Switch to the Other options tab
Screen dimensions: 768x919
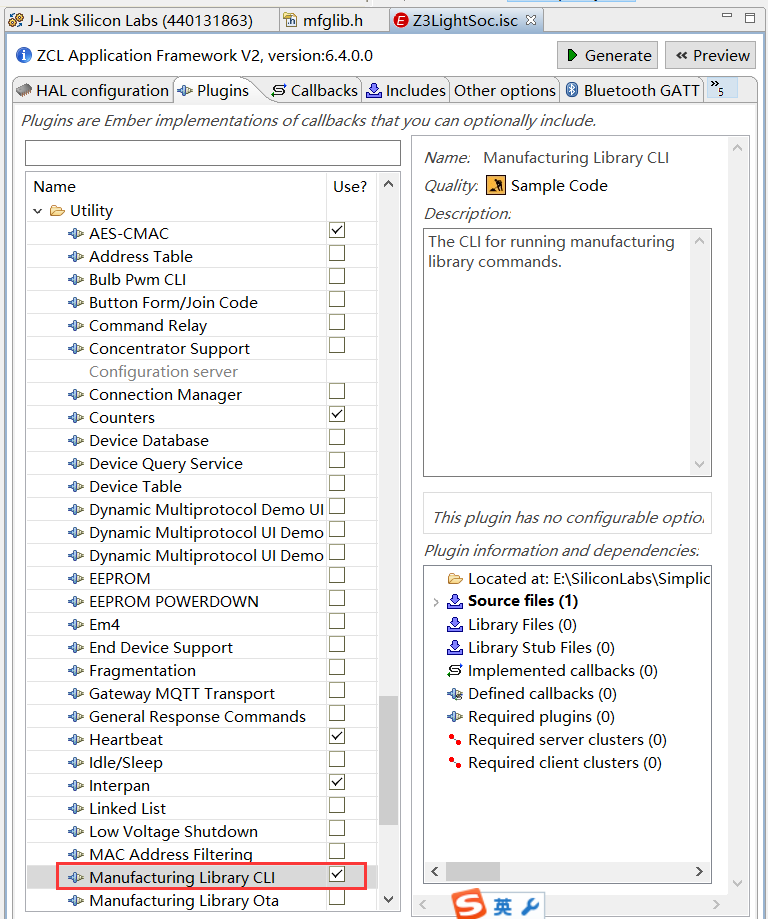click(x=504, y=90)
